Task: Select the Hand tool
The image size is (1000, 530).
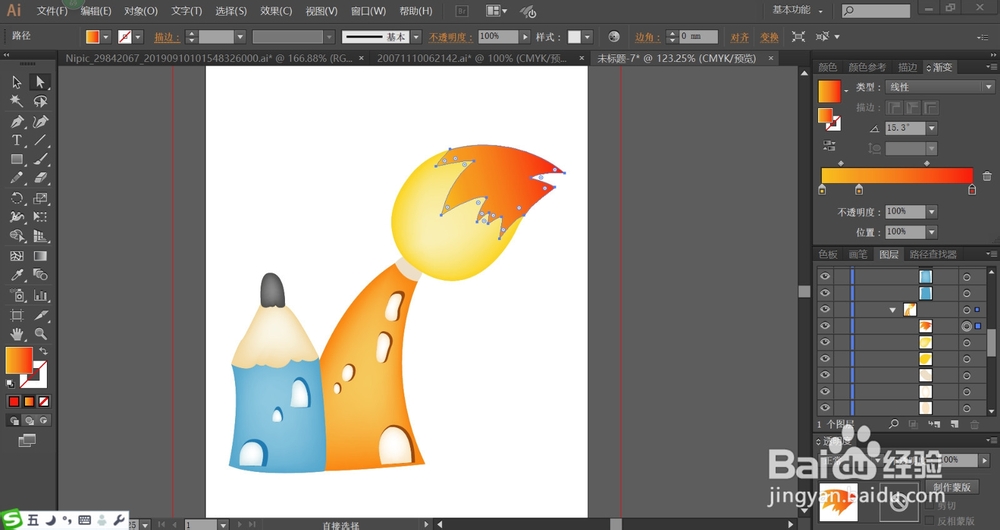Action: [17, 334]
